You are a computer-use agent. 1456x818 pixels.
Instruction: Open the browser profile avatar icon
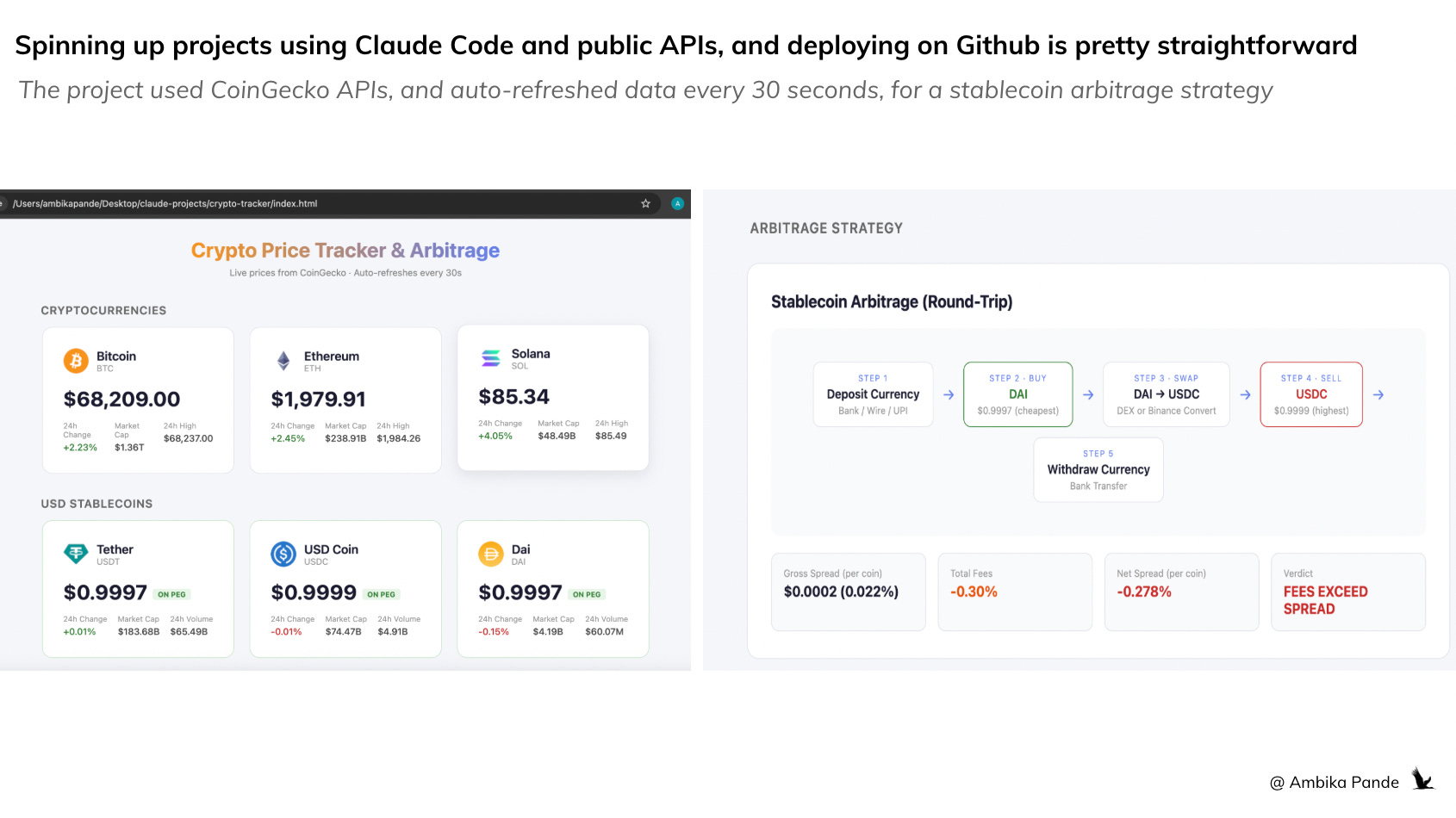pos(677,203)
